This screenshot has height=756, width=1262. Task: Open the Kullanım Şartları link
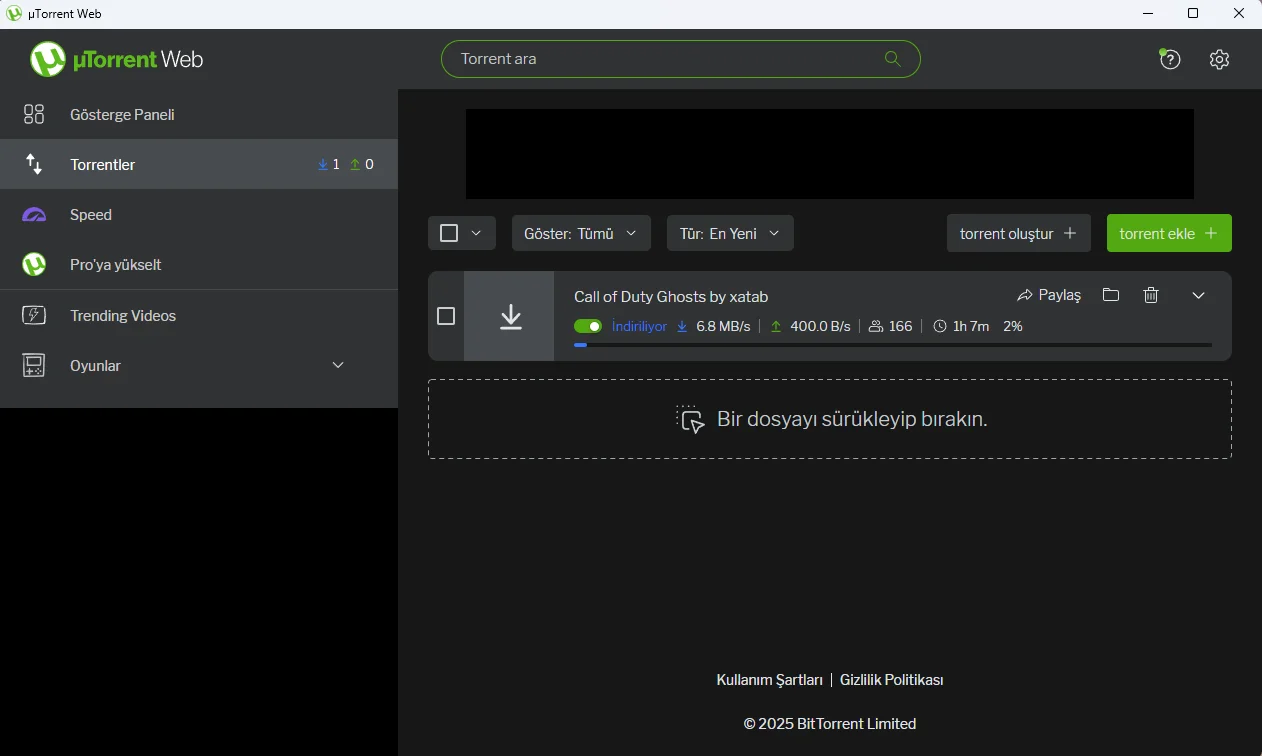769,680
